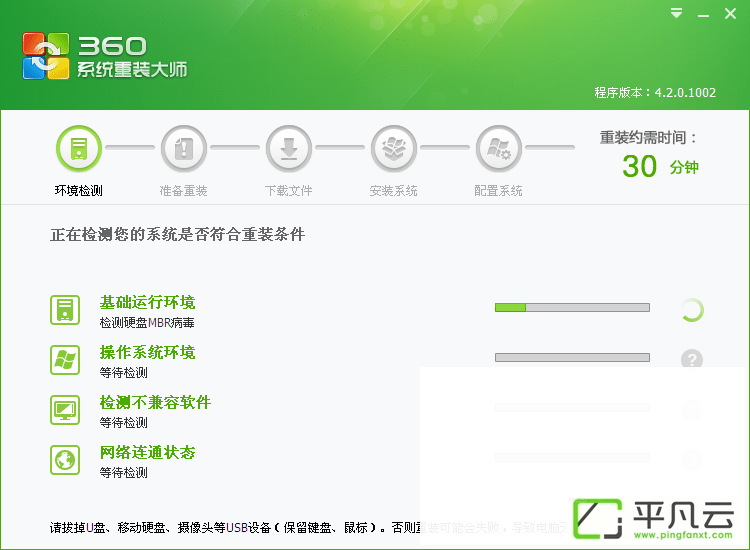The image size is (750, 550).
Task: Close the 360 reinstall window
Action: 730,13
